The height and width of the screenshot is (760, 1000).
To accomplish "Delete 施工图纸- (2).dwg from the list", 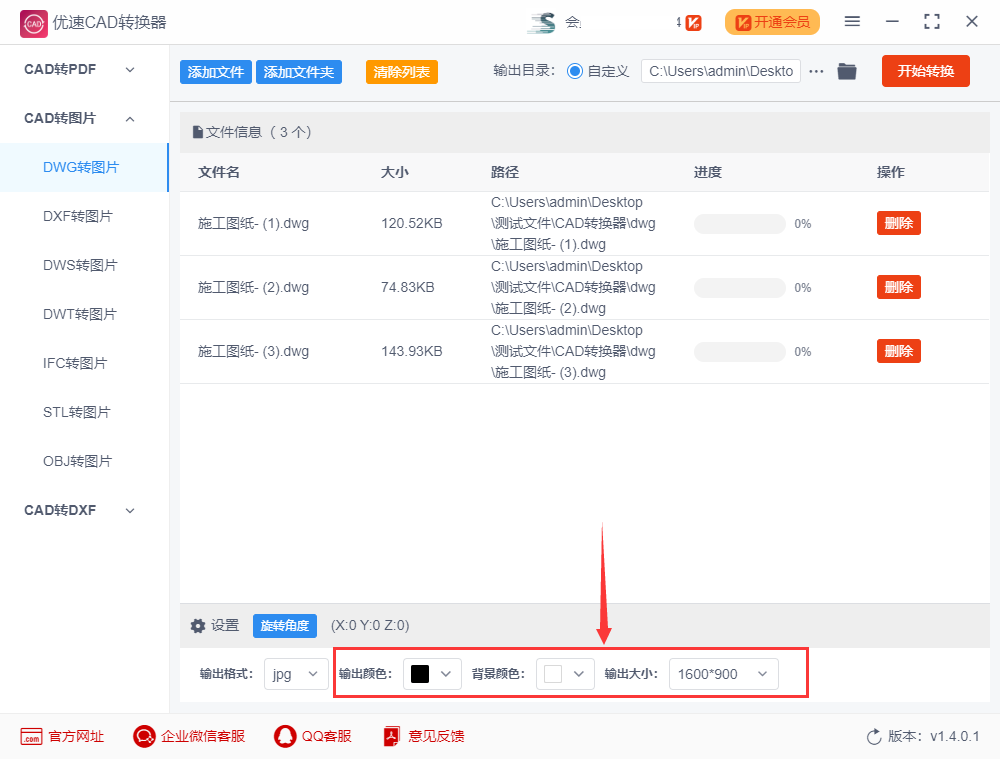I will click(x=898, y=287).
